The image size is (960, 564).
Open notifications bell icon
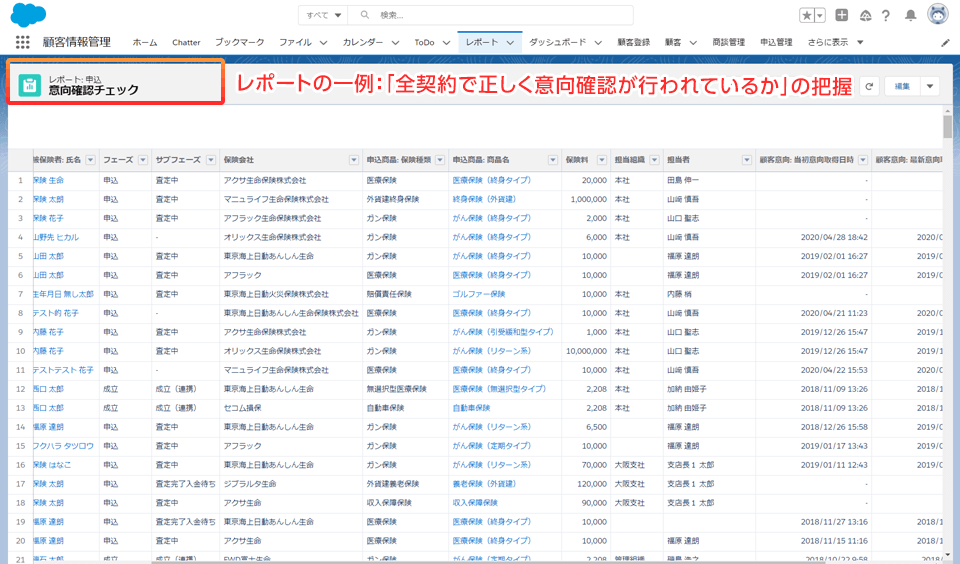tap(911, 15)
